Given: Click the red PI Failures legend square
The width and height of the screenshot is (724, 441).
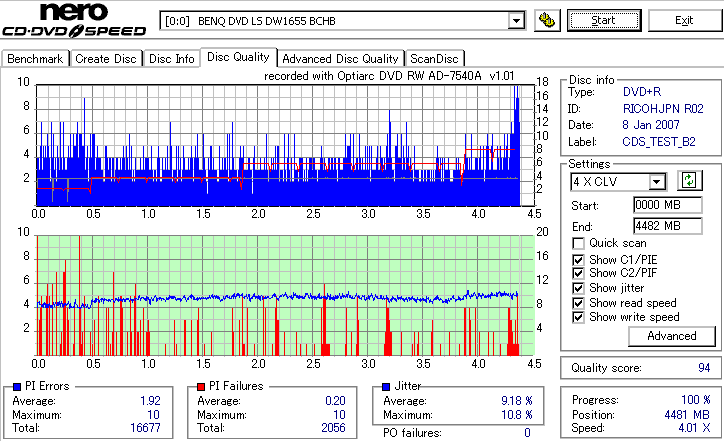Looking at the screenshot, I should point(201,387).
